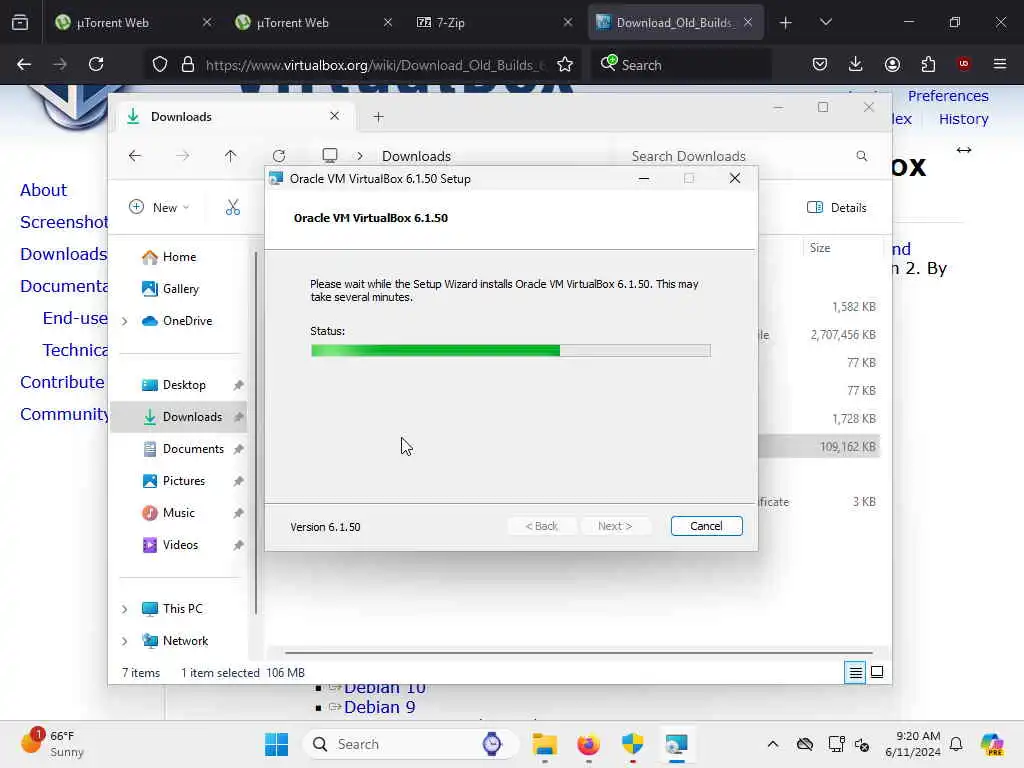Viewport: 1024px width, 768px height.
Task: Open File Explorer from the taskbar
Action: [545, 744]
